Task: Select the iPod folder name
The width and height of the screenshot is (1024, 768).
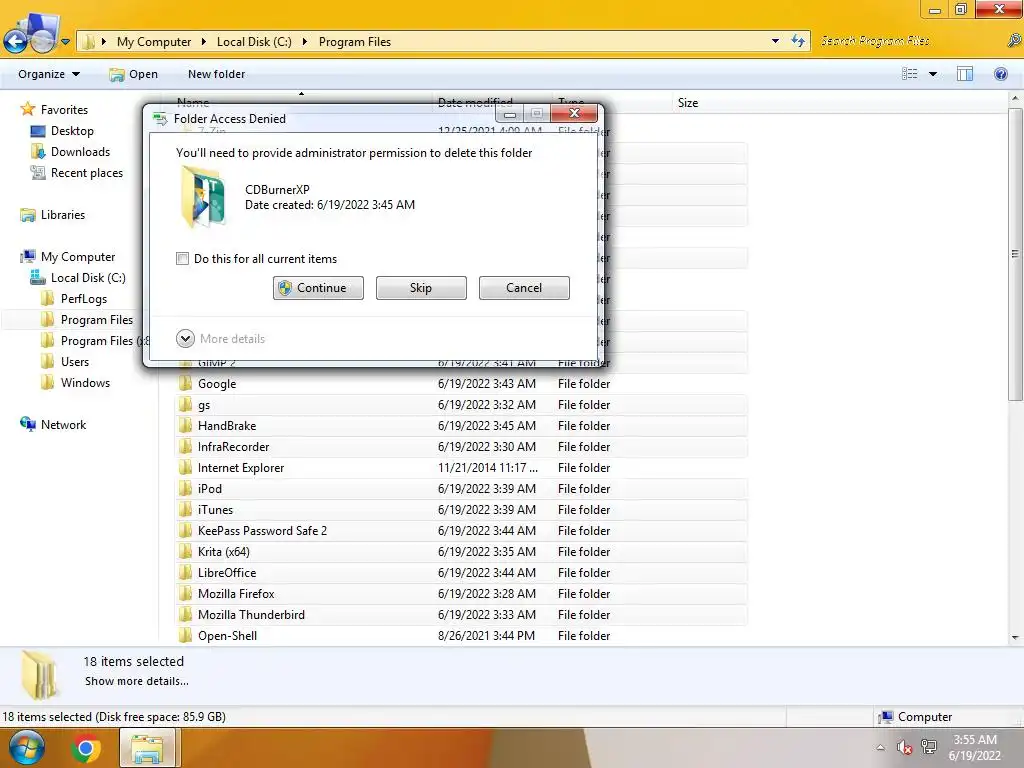Action: point(210,488)
